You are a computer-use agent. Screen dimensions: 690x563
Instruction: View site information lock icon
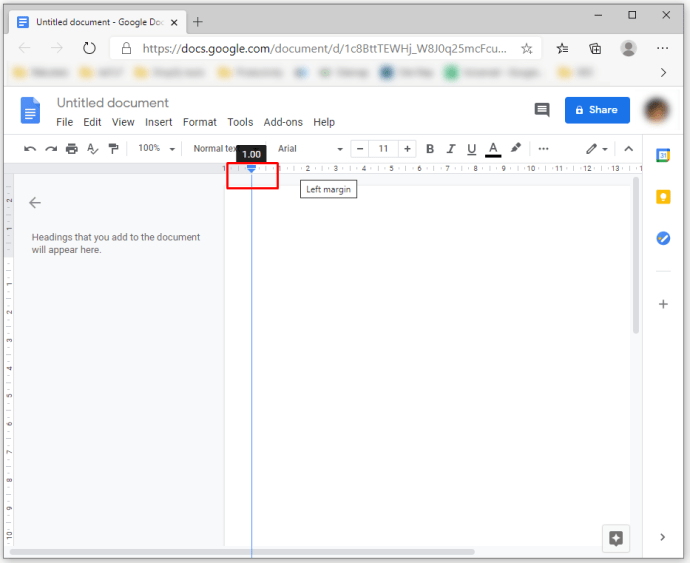pyautogui.click(x=126, y=48)
